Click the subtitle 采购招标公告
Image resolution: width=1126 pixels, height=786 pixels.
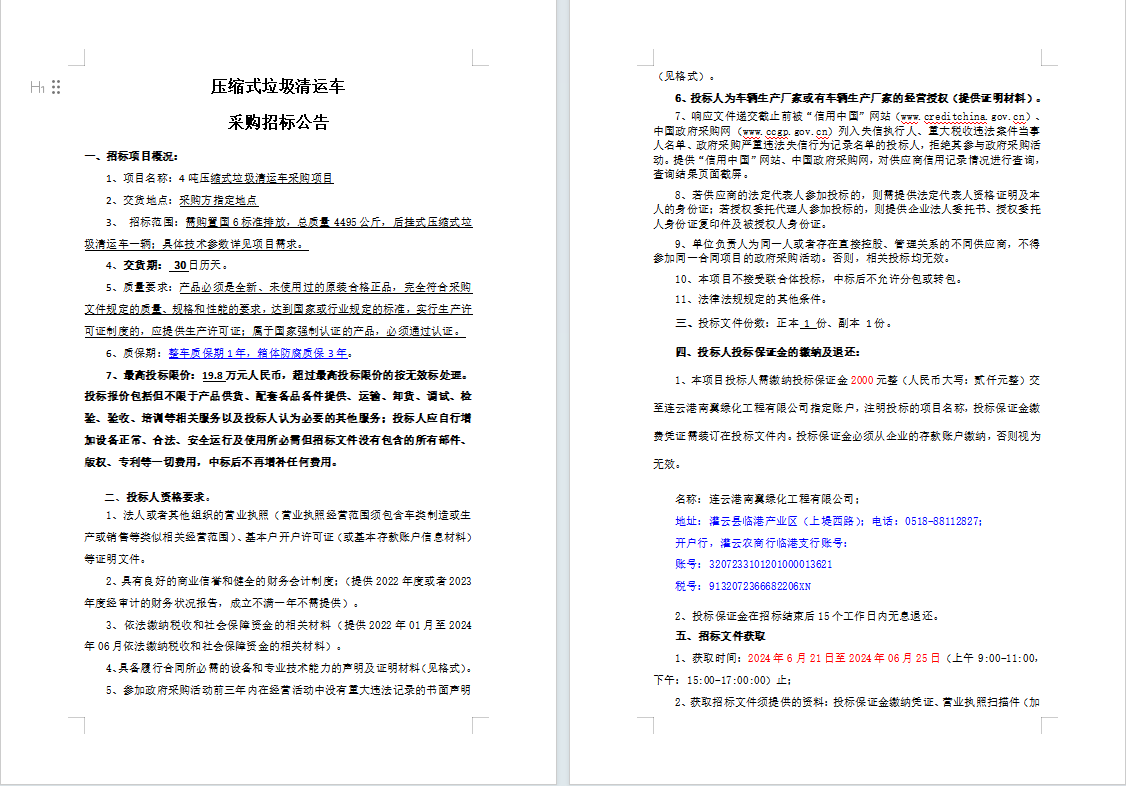tap(278, 123)
